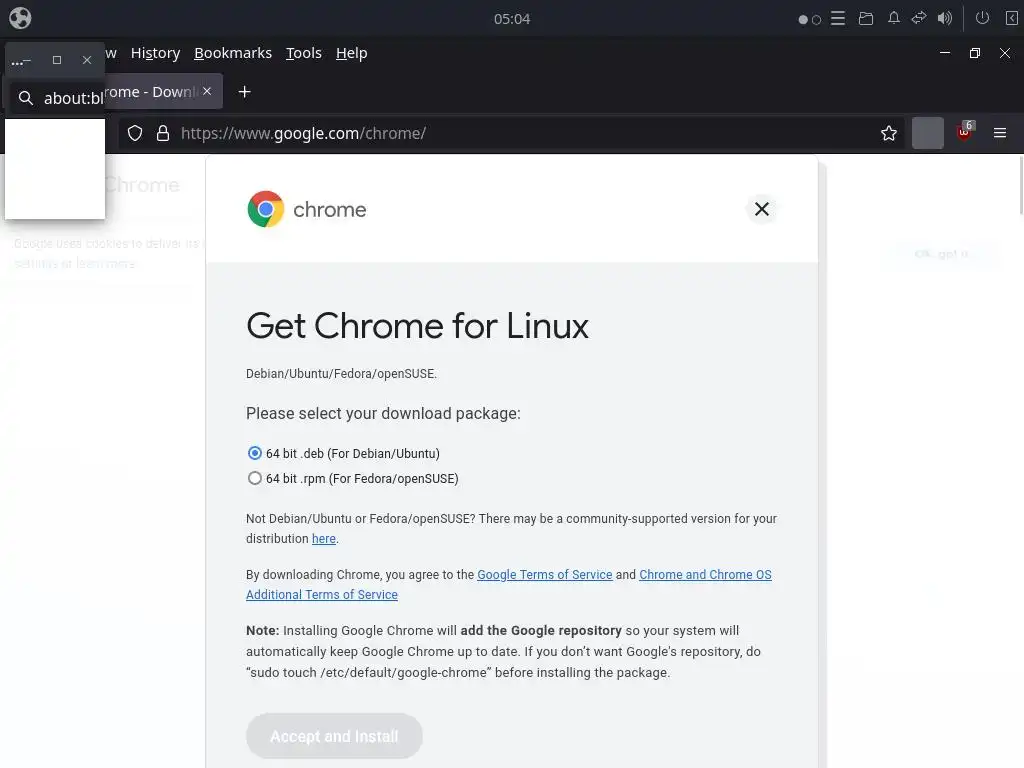Select the Chrome download tab
Image resolution: width=1024 pixels, height=768 pixels.
click(152, 91)
